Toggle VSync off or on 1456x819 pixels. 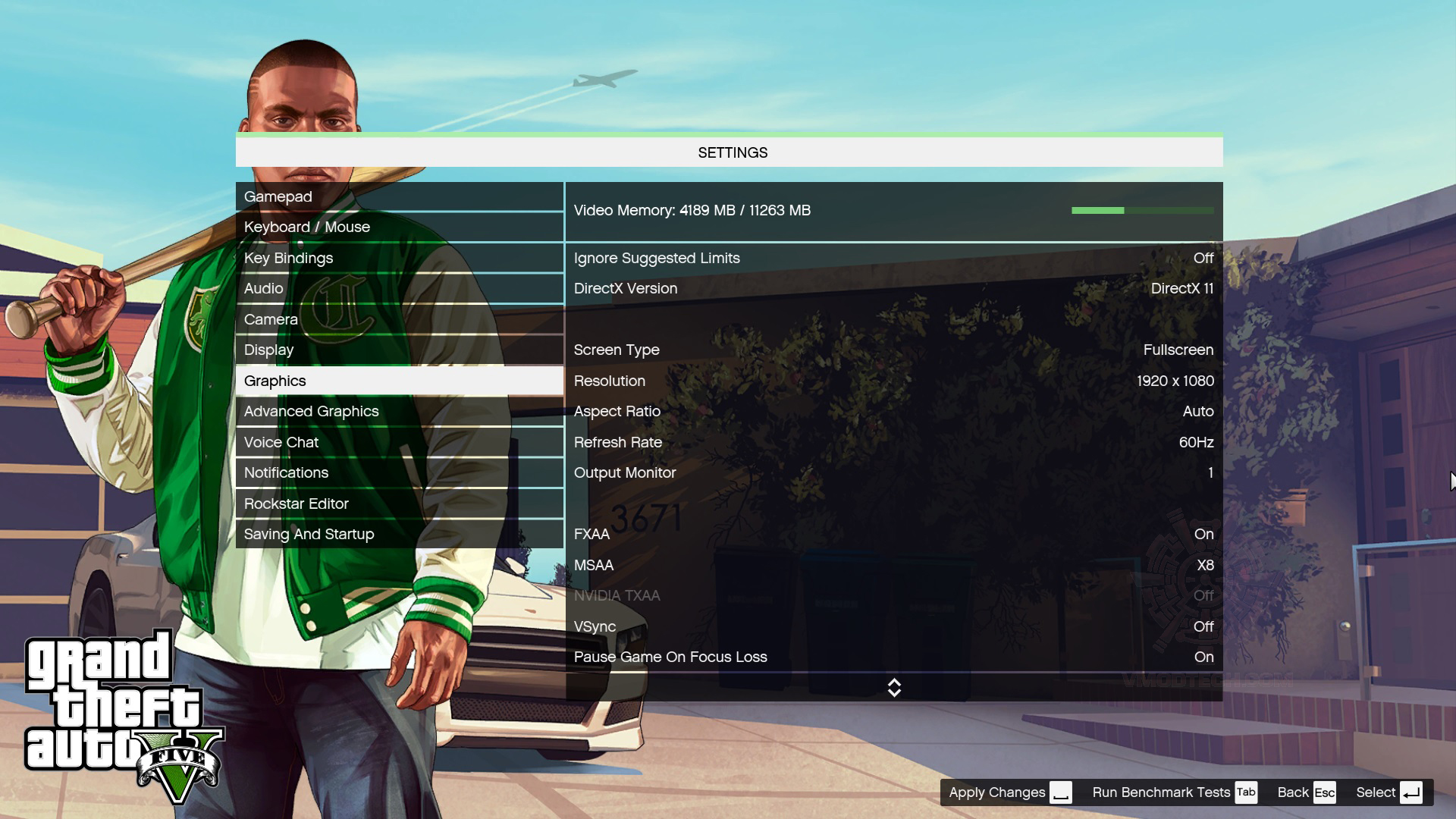click(893, 626)
